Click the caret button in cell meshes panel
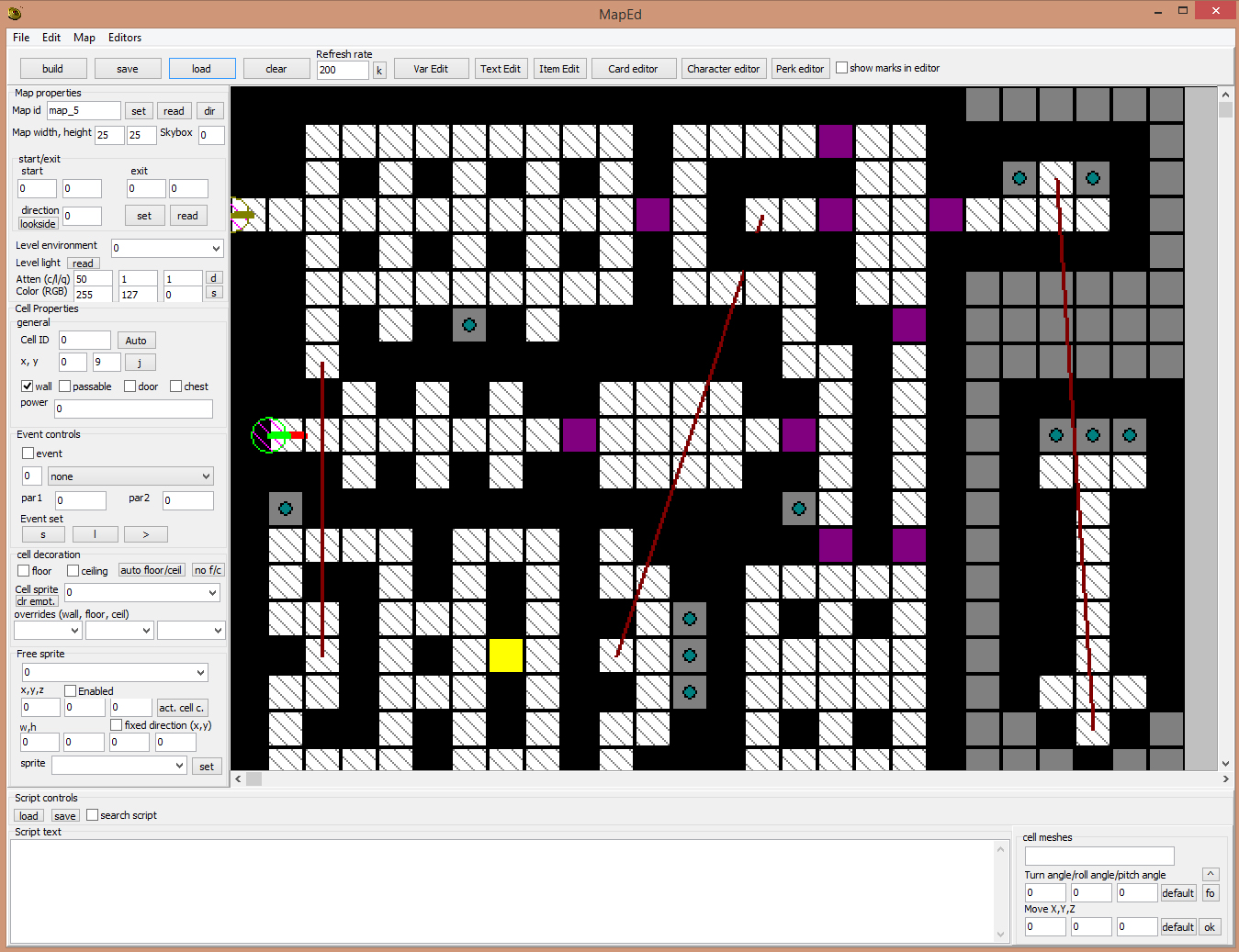Screen dimensions: 1239x952 click(x=1211, y=874)
